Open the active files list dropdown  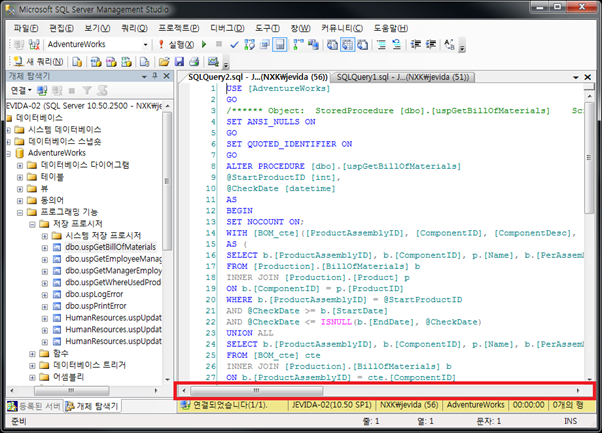[576, 77]
